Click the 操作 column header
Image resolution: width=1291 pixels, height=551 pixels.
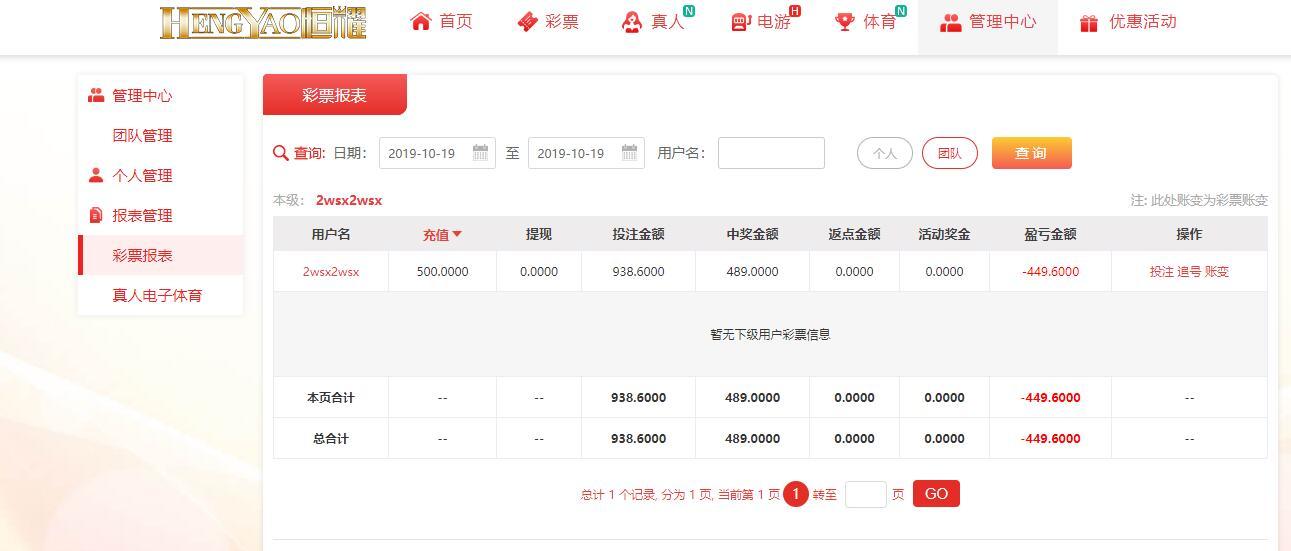pyautogui.click(x=1189, y=234)
